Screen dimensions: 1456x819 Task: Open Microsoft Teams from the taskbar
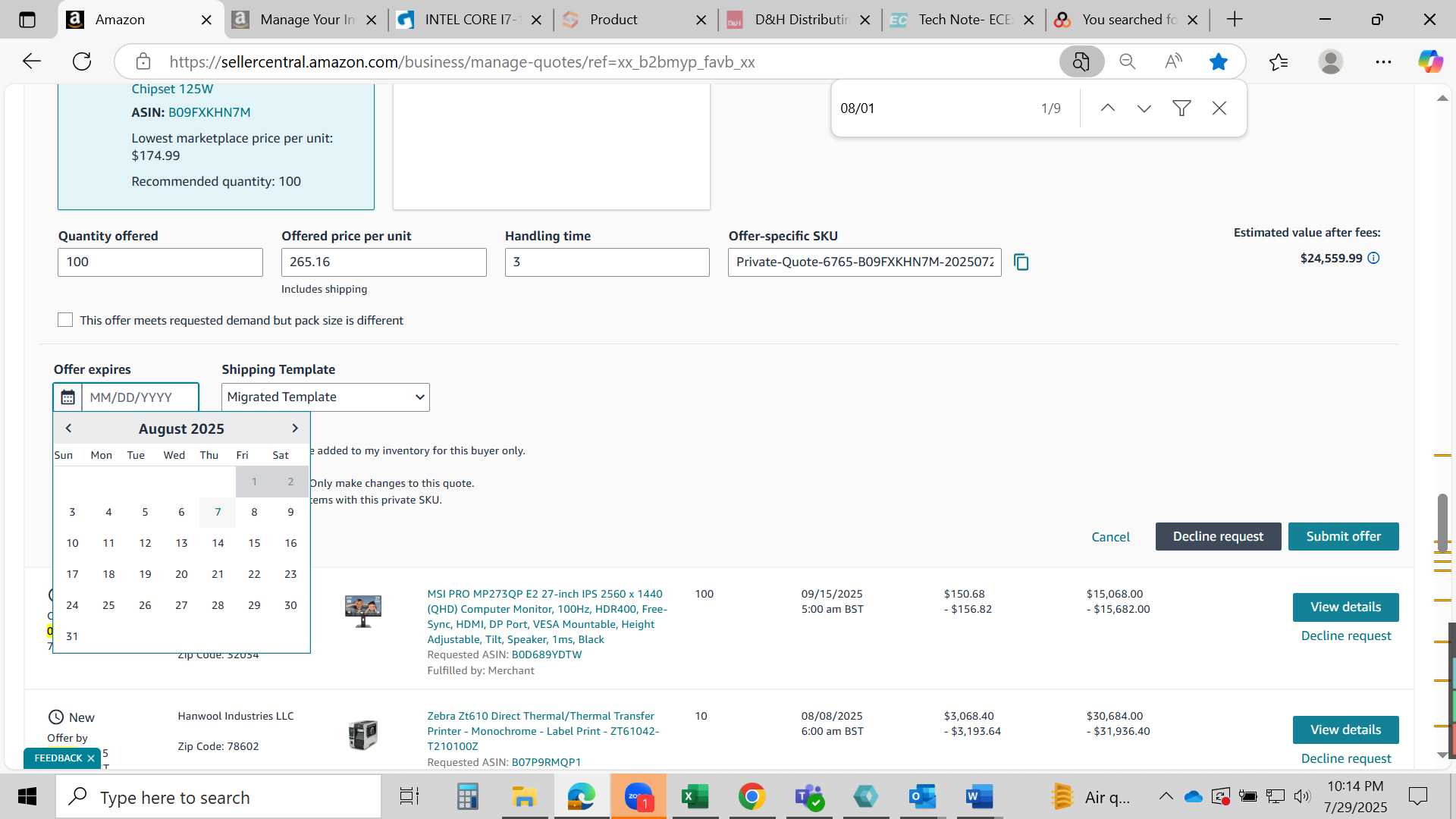pos(808,797)
